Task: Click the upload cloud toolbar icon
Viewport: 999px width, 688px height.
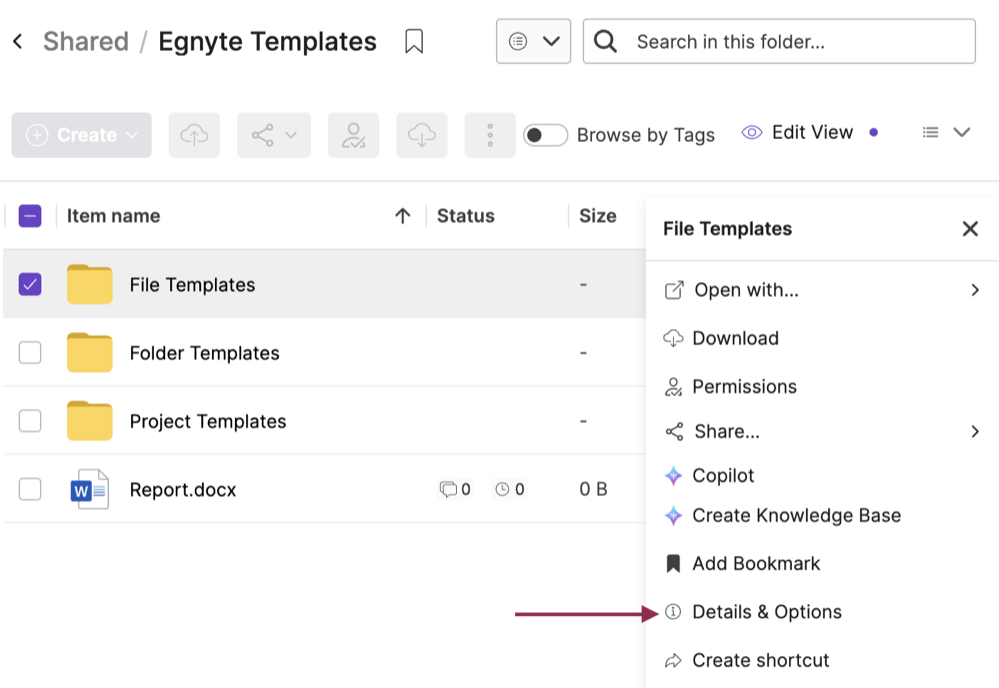Action: click(x=194, y=135)
